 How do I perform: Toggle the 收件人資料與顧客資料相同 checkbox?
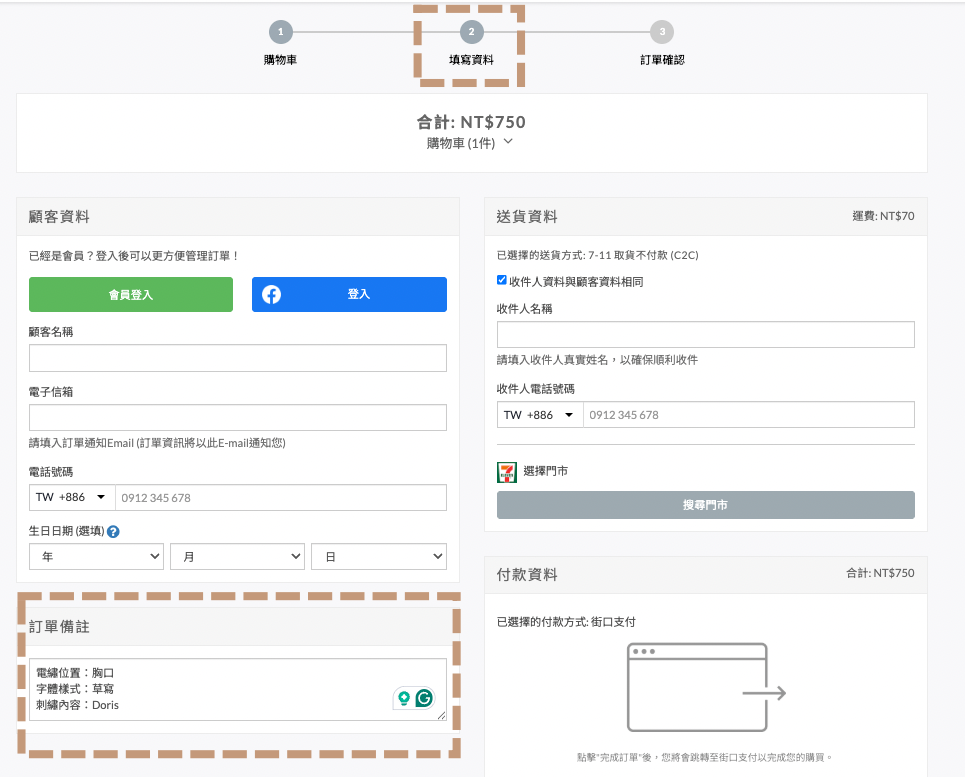[x=502, y=281]
